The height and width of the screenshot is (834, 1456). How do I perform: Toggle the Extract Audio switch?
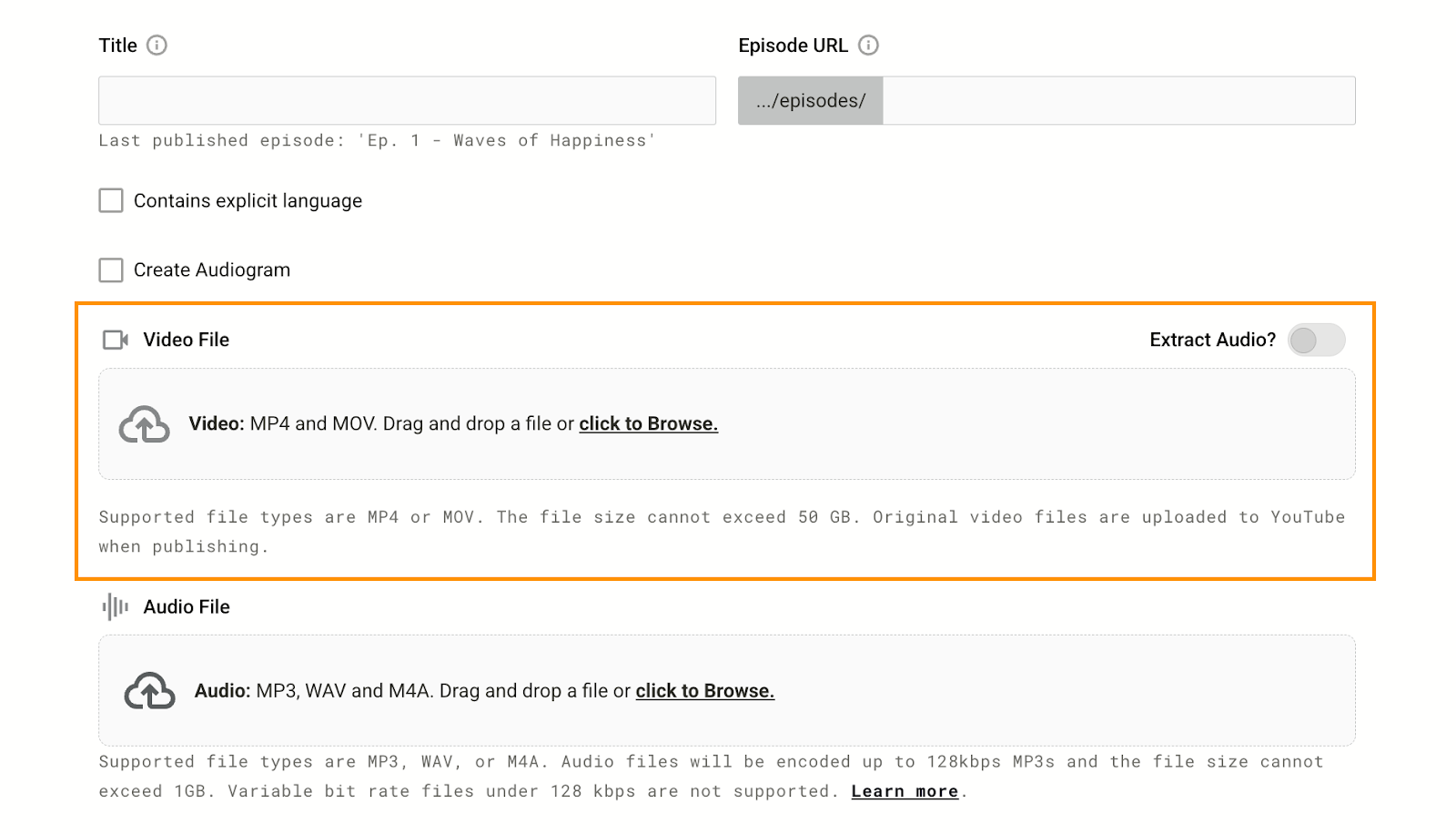click(x=1316, y=340)
